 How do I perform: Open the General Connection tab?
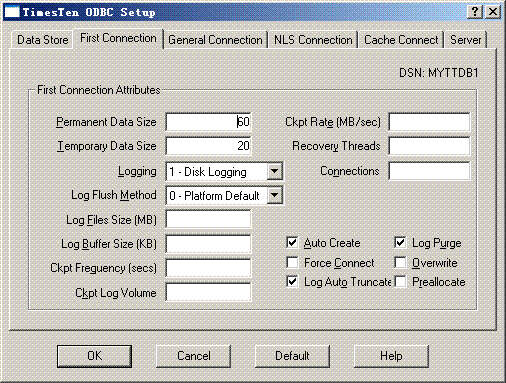pyautogui.click(x=215, y=40)
